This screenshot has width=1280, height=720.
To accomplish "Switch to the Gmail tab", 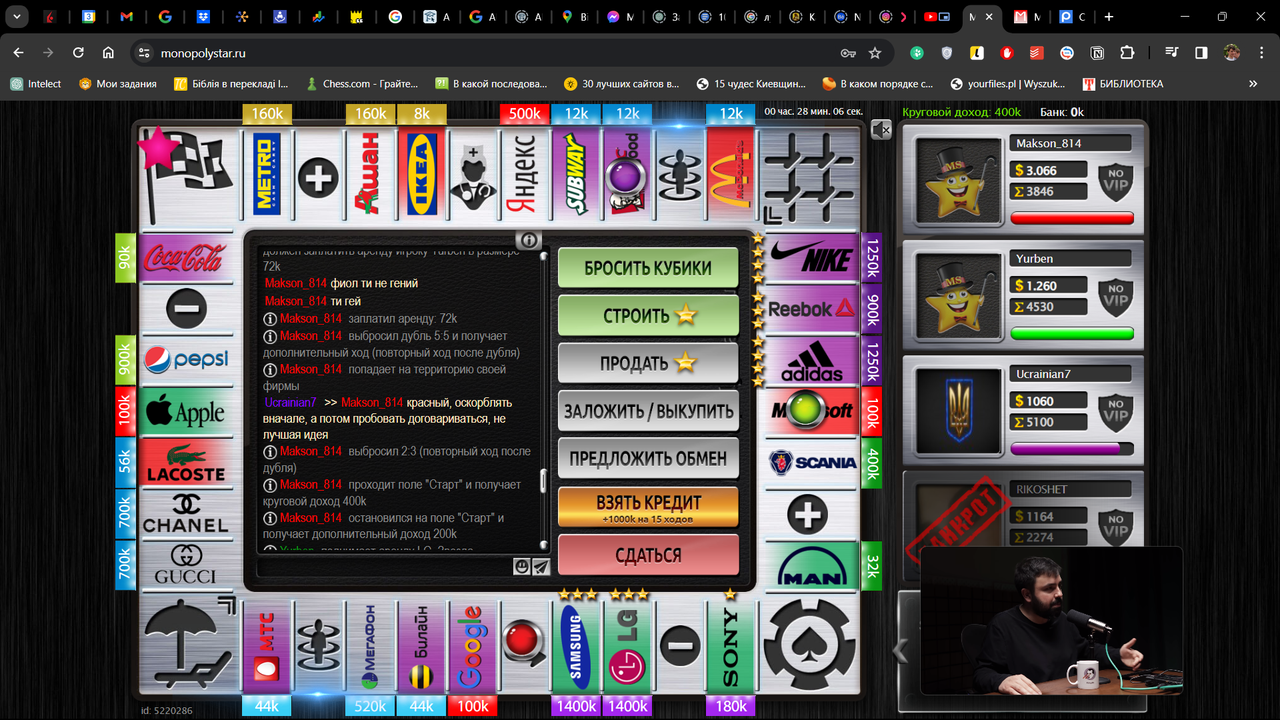I will click(126, 17).
